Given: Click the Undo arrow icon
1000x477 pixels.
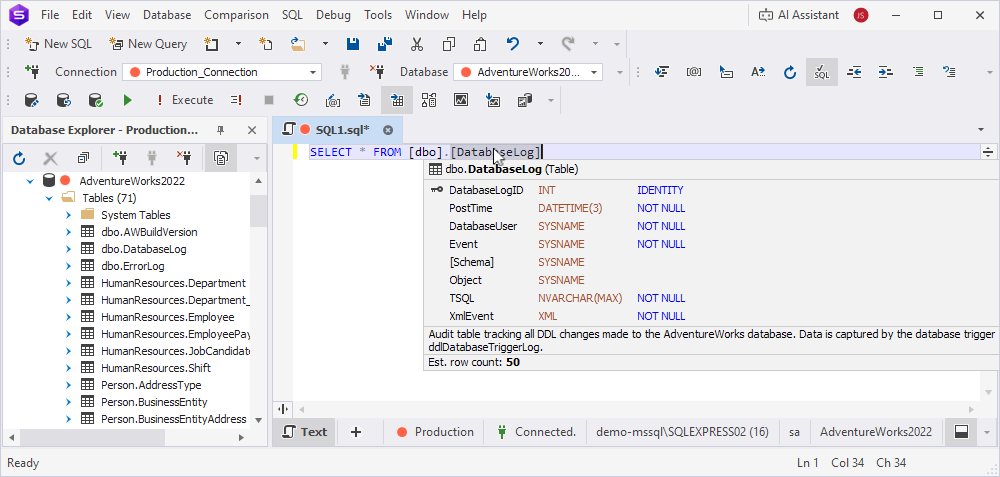Looking at the screenshot, I should pos(513,44).
